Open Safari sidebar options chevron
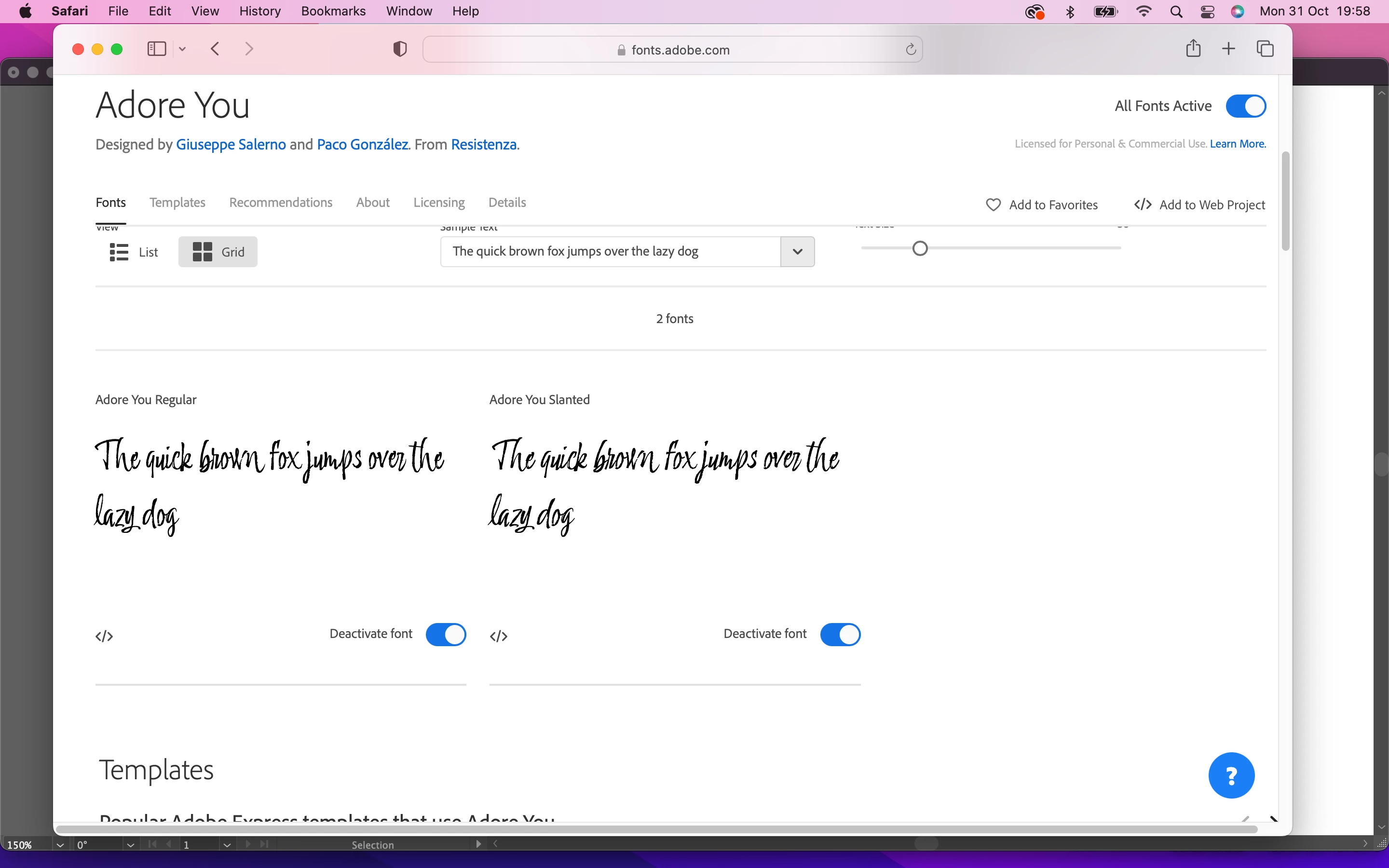 (x=182, y=49)
